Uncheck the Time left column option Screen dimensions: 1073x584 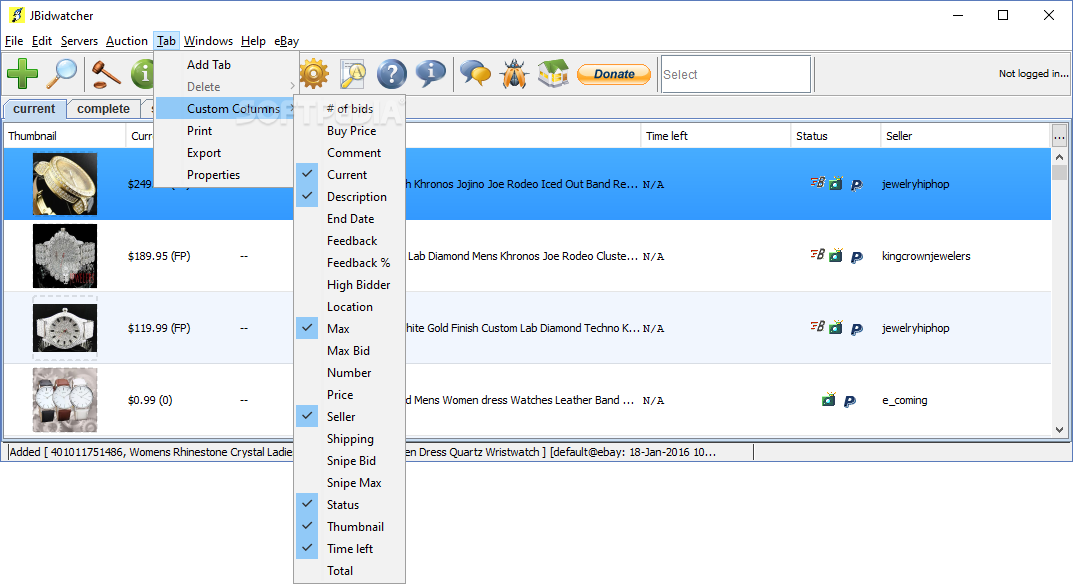[x=350, y=548]
